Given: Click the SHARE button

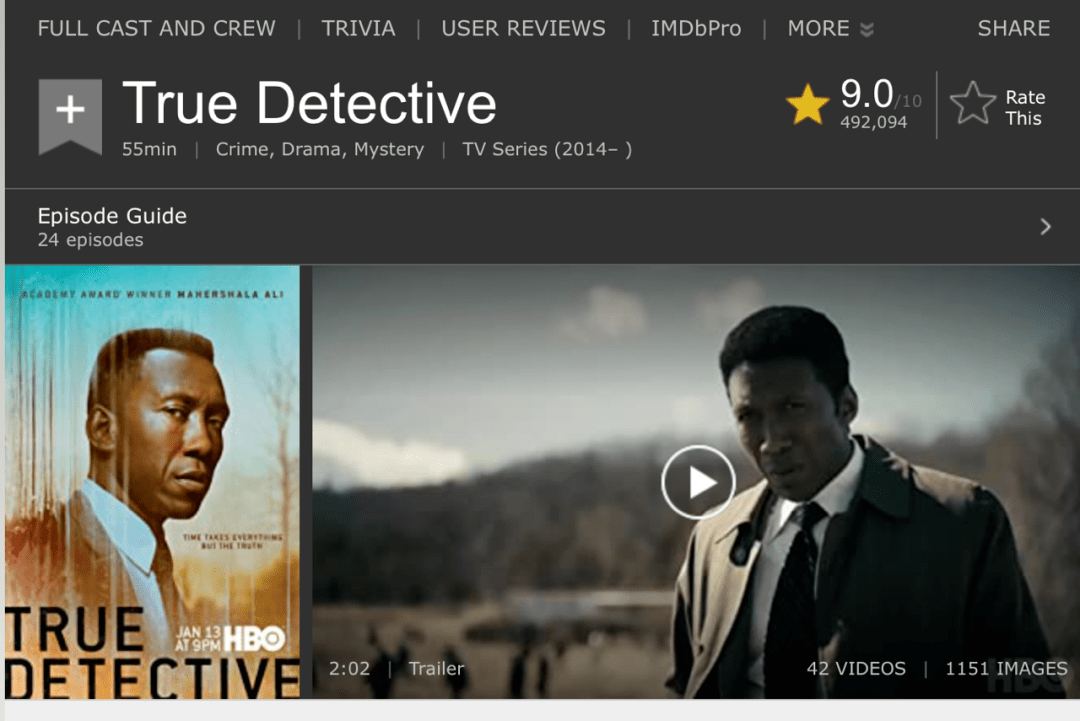Looking at the screenshot, I should [1014, 28].
